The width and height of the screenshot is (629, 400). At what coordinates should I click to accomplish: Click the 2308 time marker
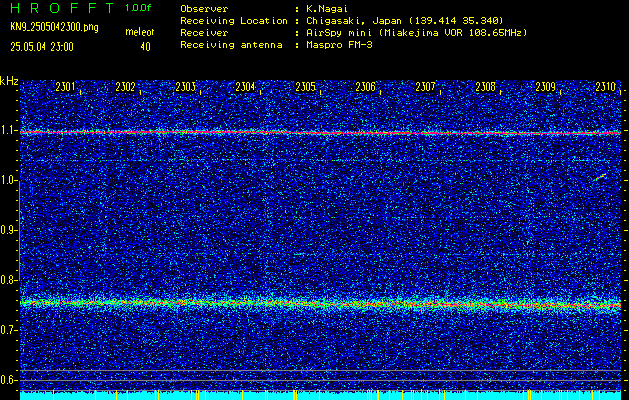click(x=485, y=87)
